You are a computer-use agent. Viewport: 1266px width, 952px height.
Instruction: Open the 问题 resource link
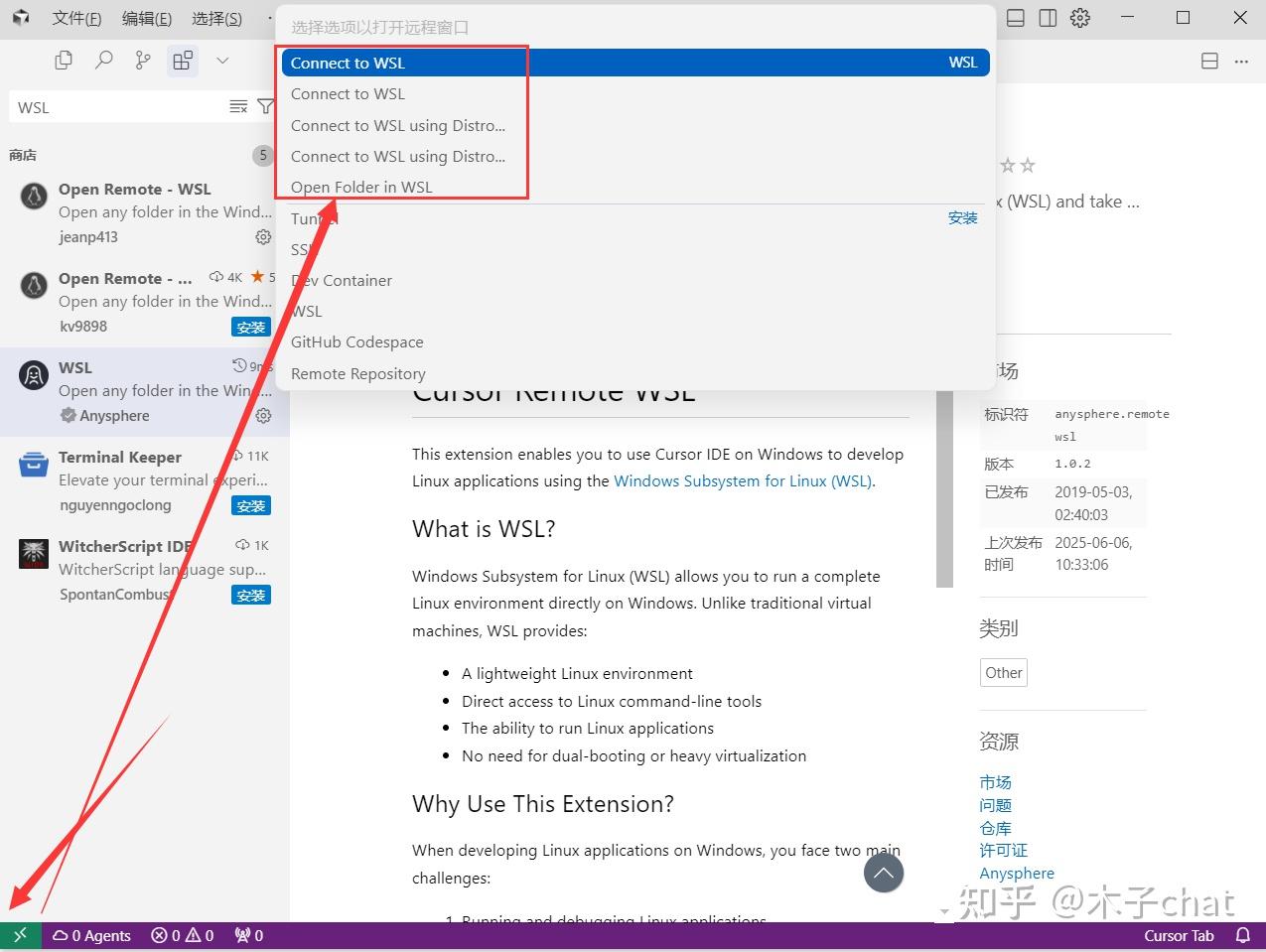[x=995, y=805]
